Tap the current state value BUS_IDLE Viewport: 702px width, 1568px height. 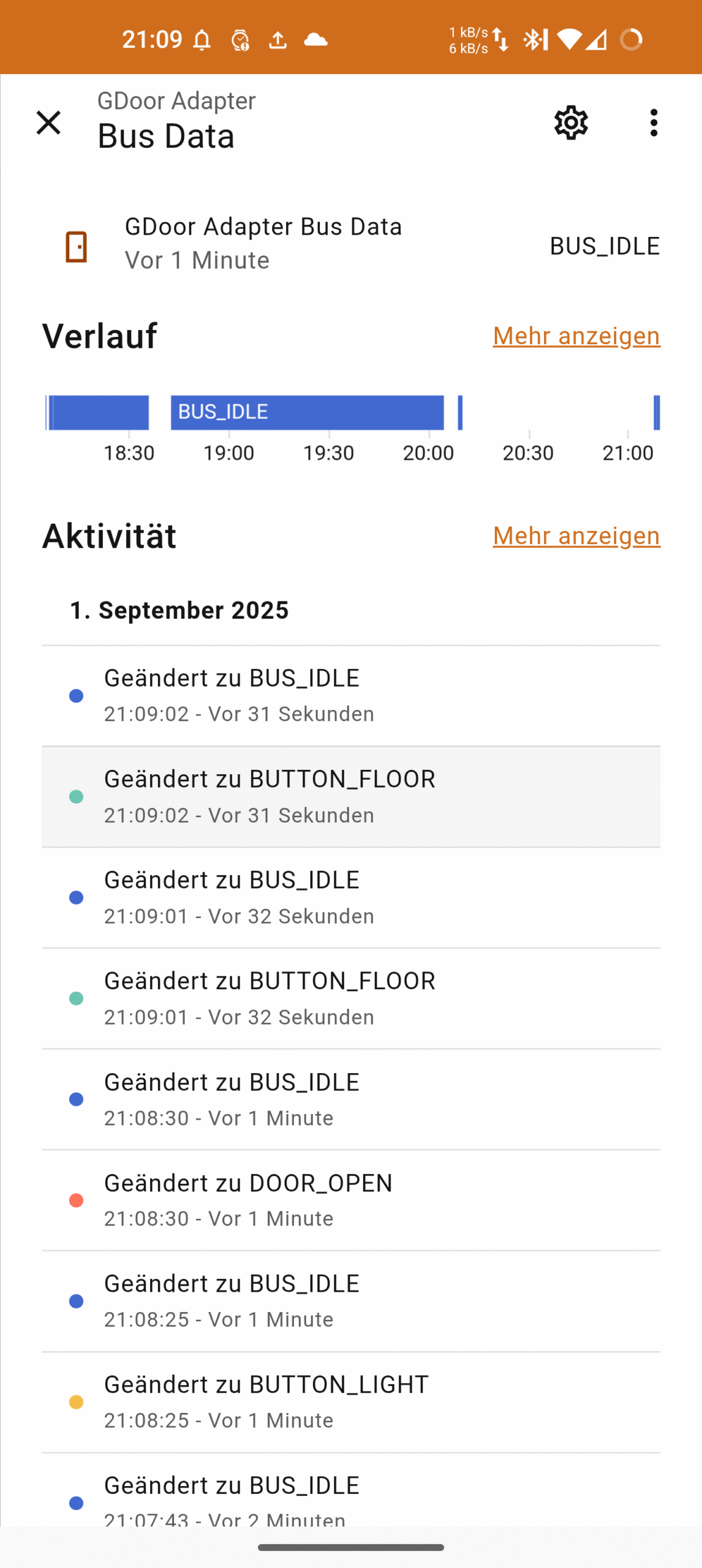[604, 246]
